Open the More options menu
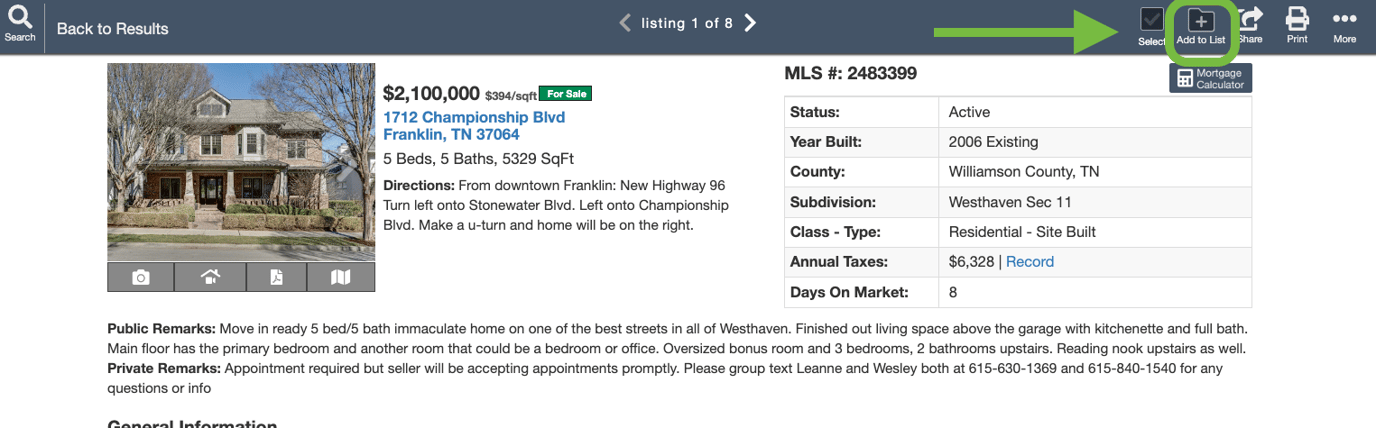This screenshot has width=1376, height=428. pos(1345,22)
